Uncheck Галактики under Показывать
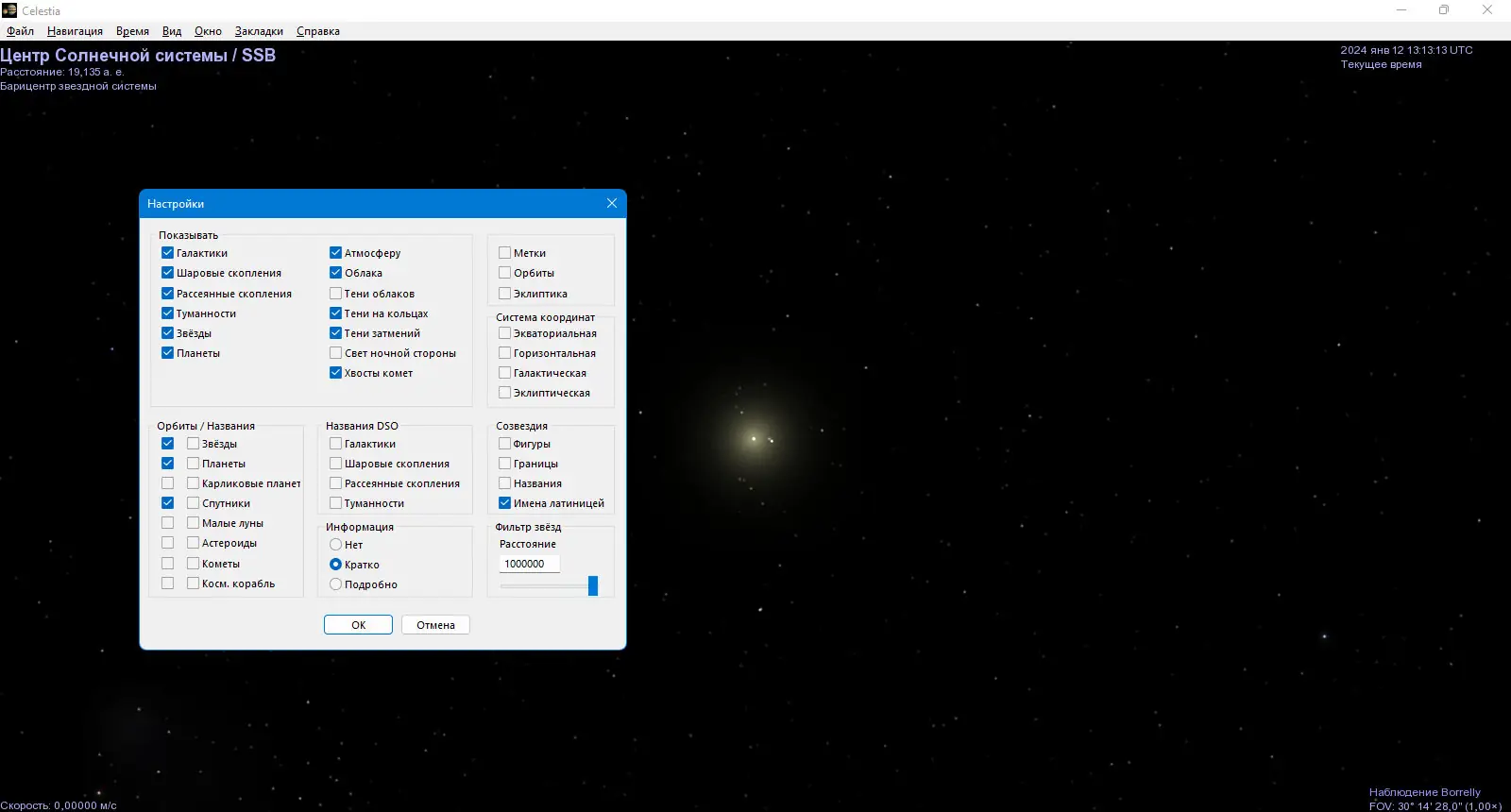This screenshot has width=1511, height=812. (167, 253)
